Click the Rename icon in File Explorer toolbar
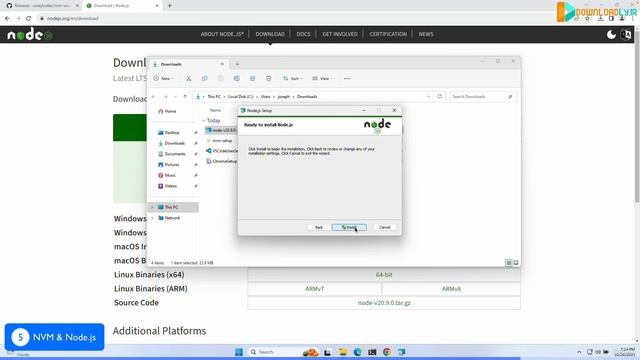 click(236, 78)
